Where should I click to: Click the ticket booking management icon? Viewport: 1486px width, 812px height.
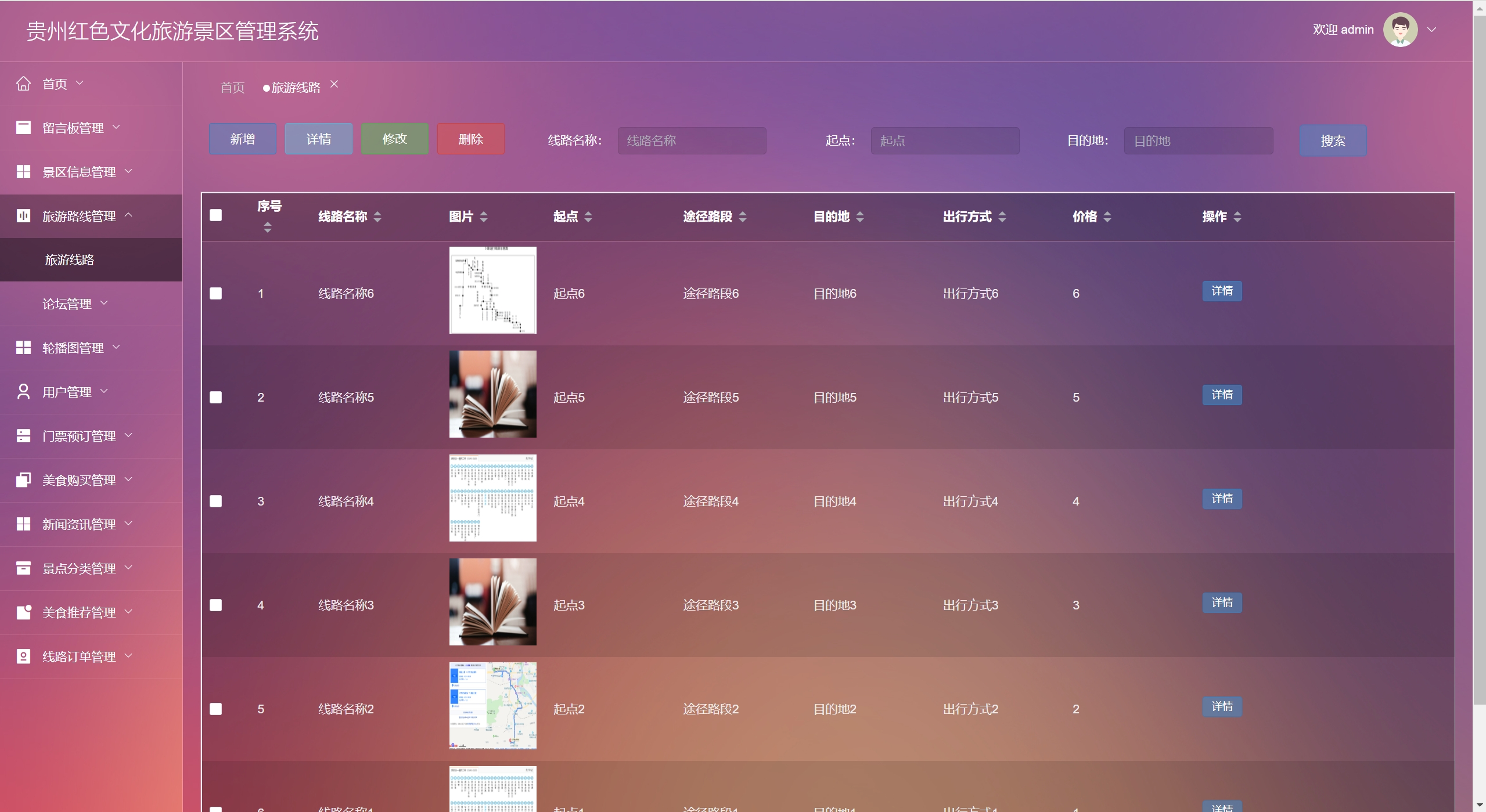(x=23, y=436)
